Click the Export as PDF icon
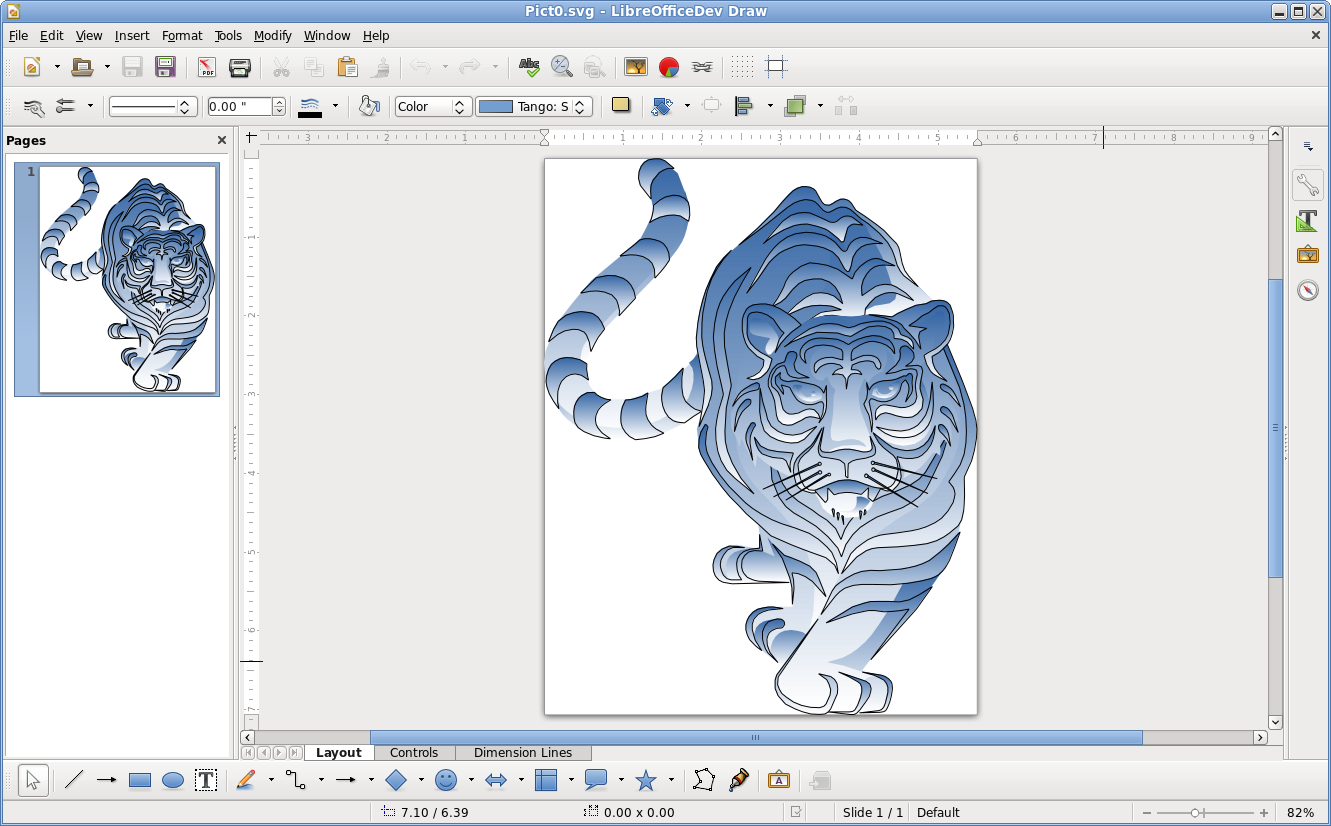This screenshot has height=826, width=1331. [x=206, y=67]
